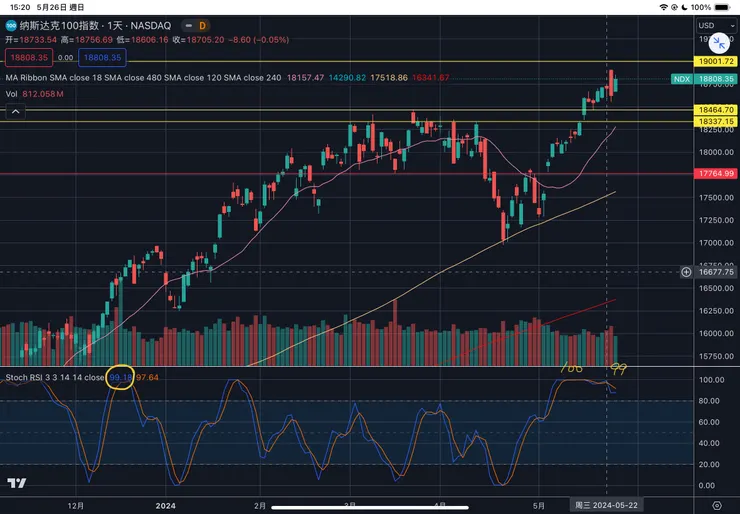Tap the NDX 18808.35 last price label
The image size is (740, 514).
(x=705, y=79)
